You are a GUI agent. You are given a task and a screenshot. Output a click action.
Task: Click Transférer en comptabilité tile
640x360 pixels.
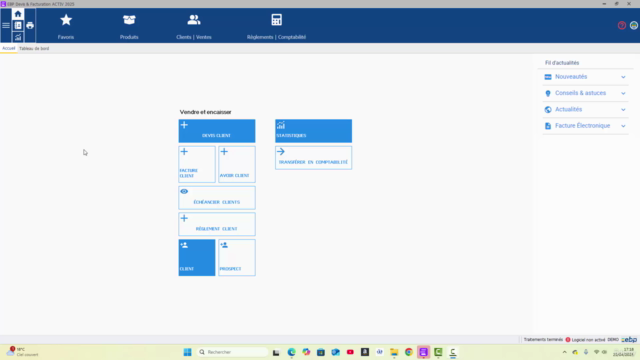(313, 158)
